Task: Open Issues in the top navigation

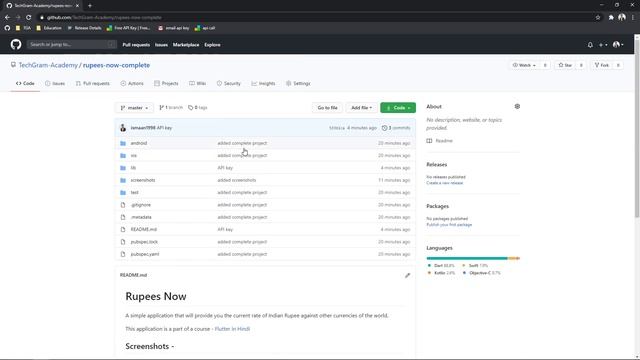Action: click(x=161, y=45)
